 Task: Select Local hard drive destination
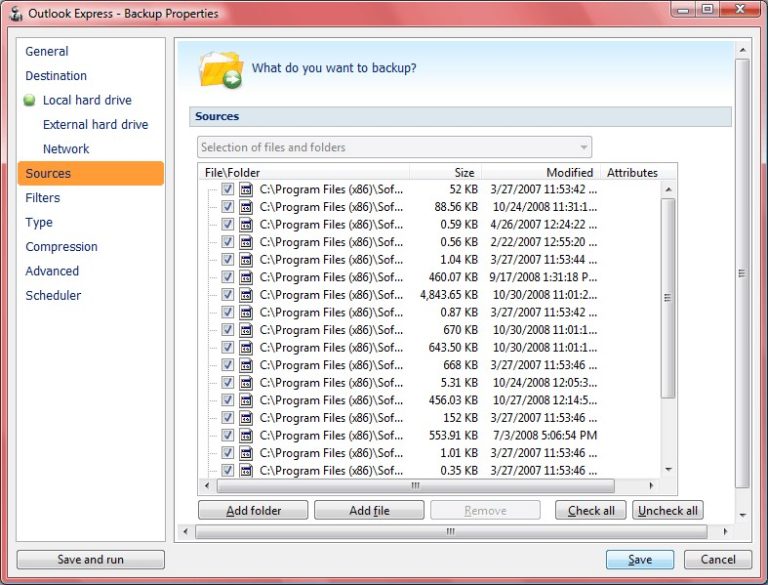point(87,100)
